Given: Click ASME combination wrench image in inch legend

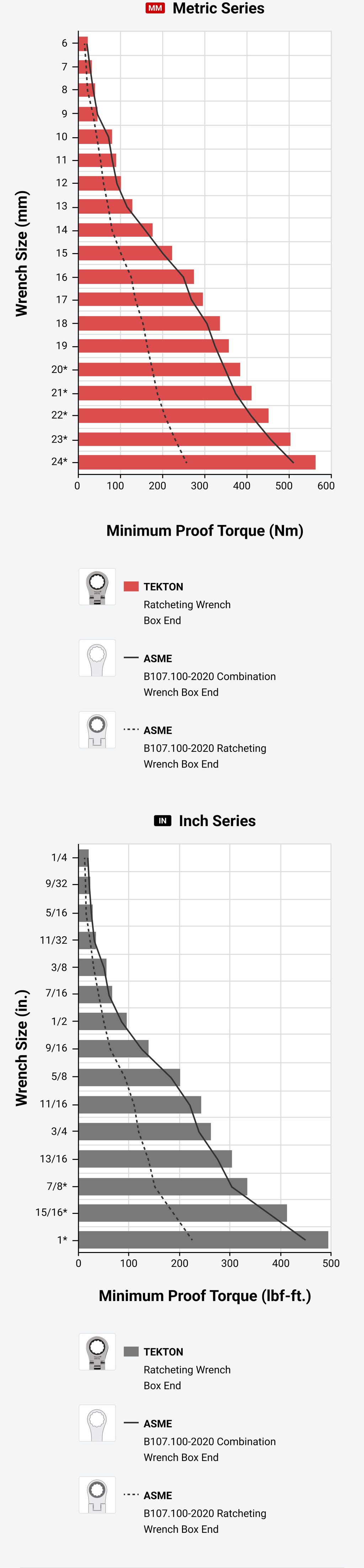Looking at the screenshot, I should (97, 1424).
